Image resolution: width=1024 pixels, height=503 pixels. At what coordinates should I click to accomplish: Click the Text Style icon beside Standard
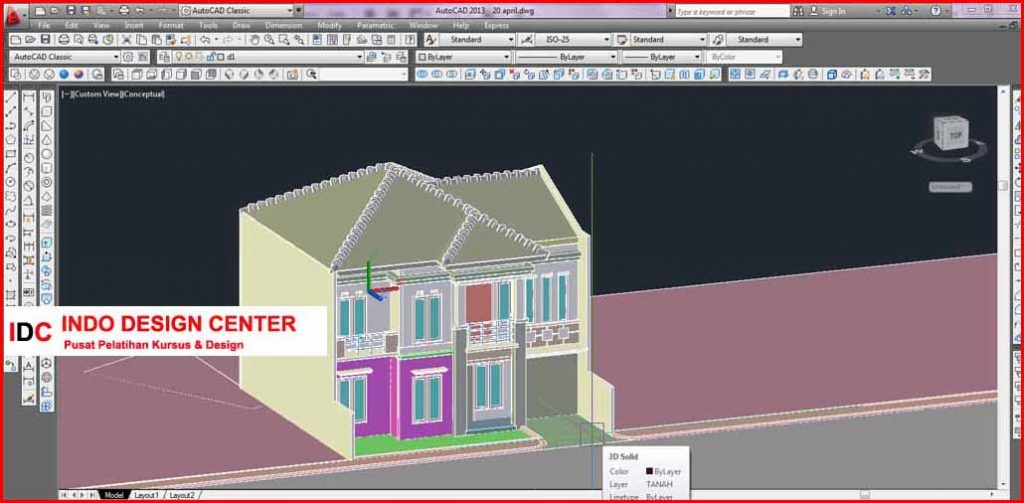[430, 40]
